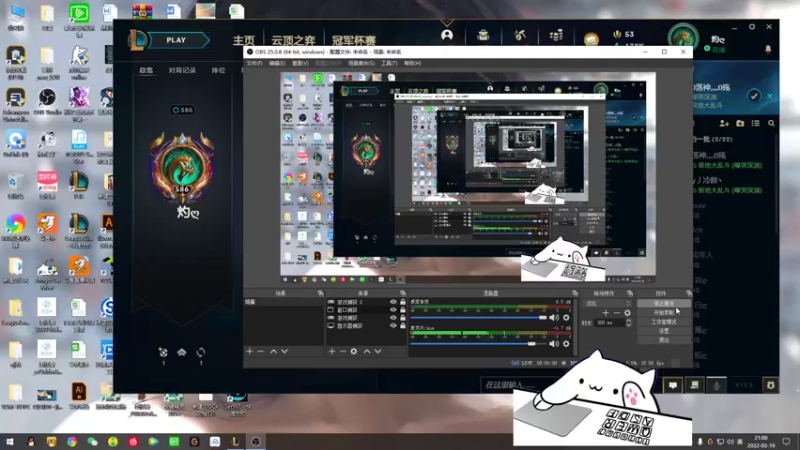This screenshot has width=800, height=450.
Task: Remove the transition with the minus icon
Action: (x=616, y=313)
